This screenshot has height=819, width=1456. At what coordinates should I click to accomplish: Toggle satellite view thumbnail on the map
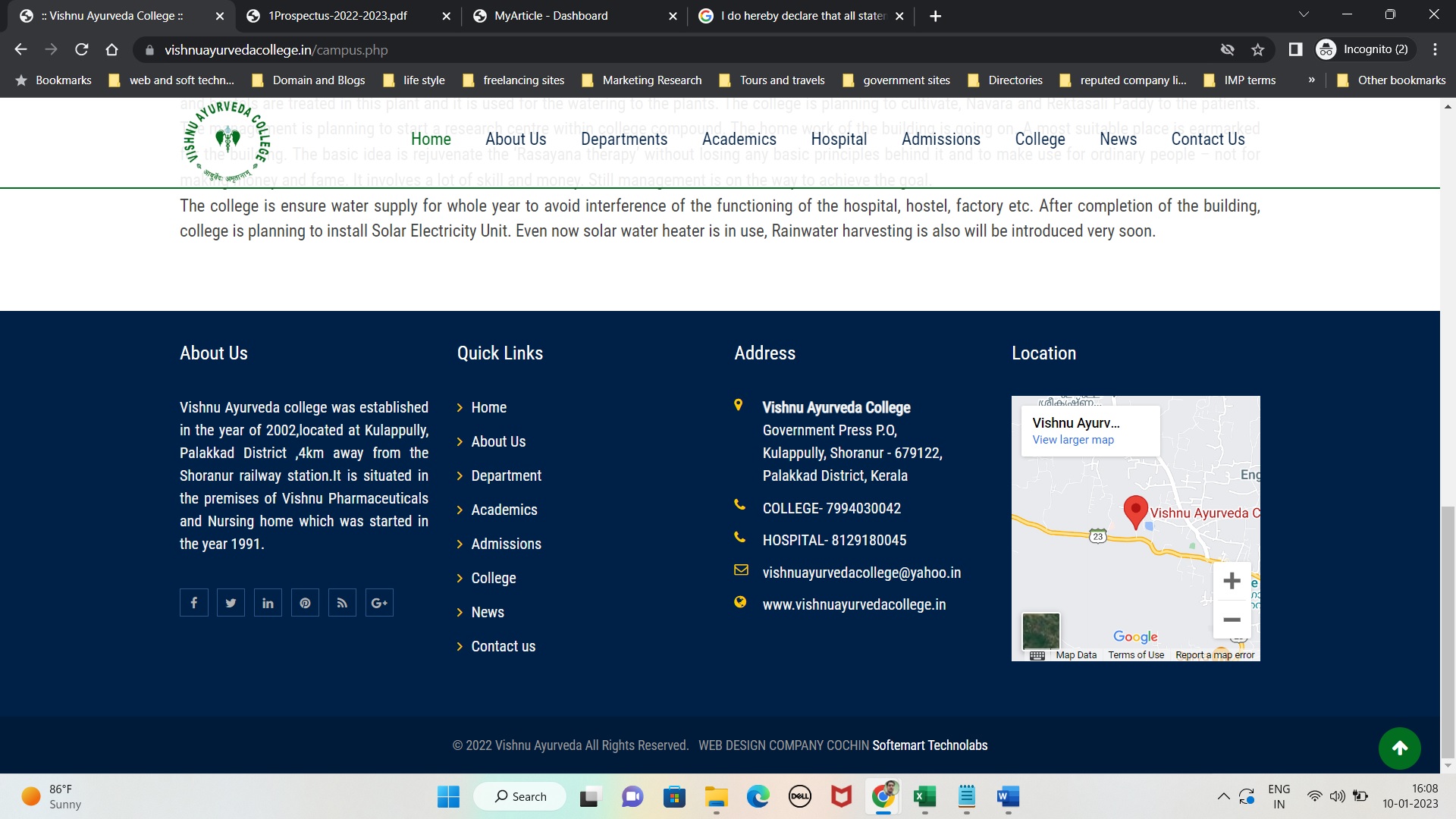[1040, 631]
